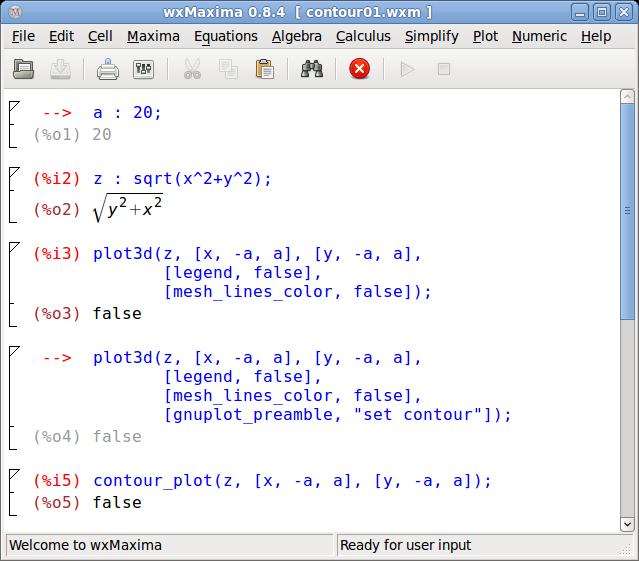
Task: Click '[legend, false],' in the %i3 cell
Action: point(243,273)
